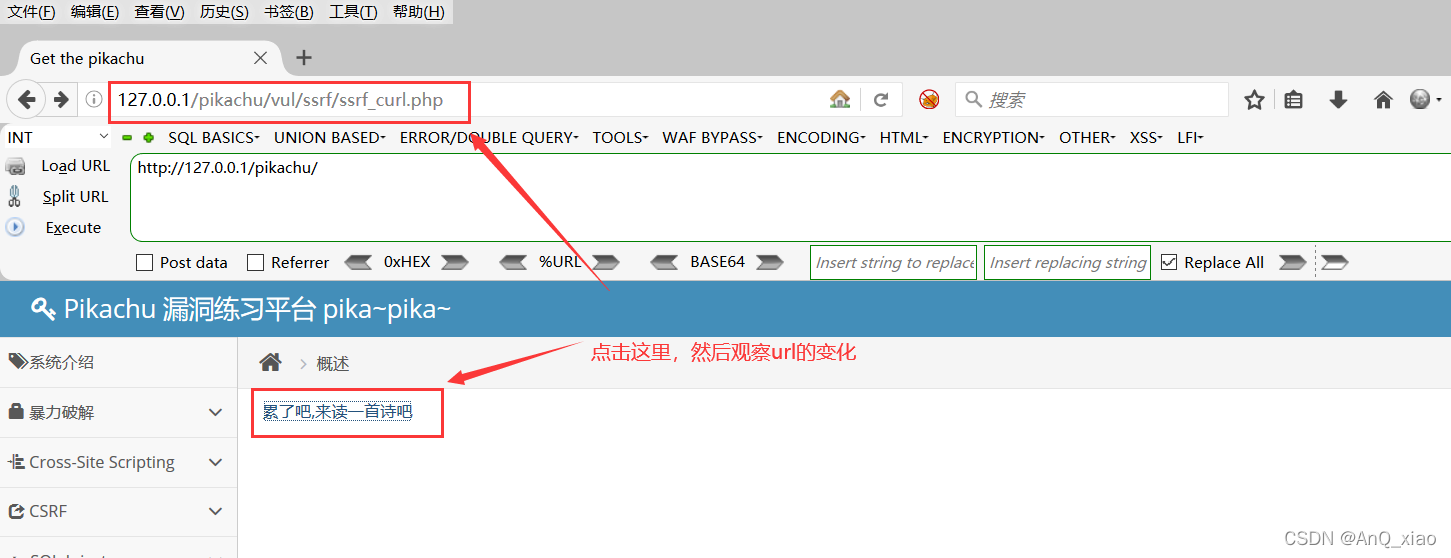Enable the Referrer checkbox
1451x558 pixels.
tap(255, 262)
